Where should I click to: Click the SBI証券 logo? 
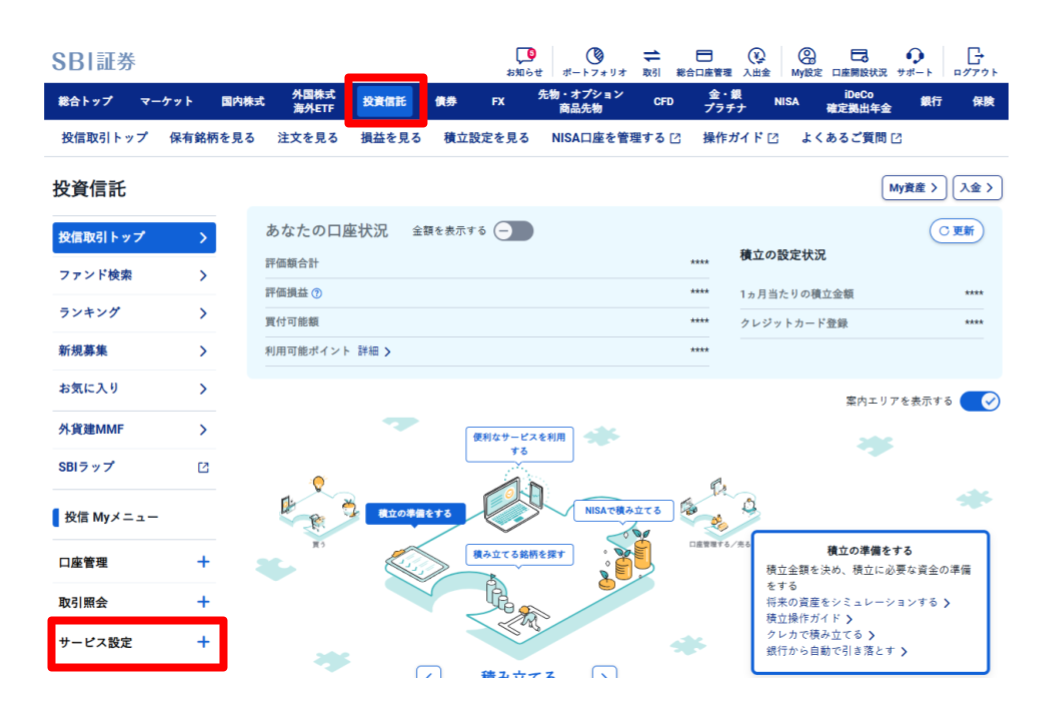coord(94,61)
